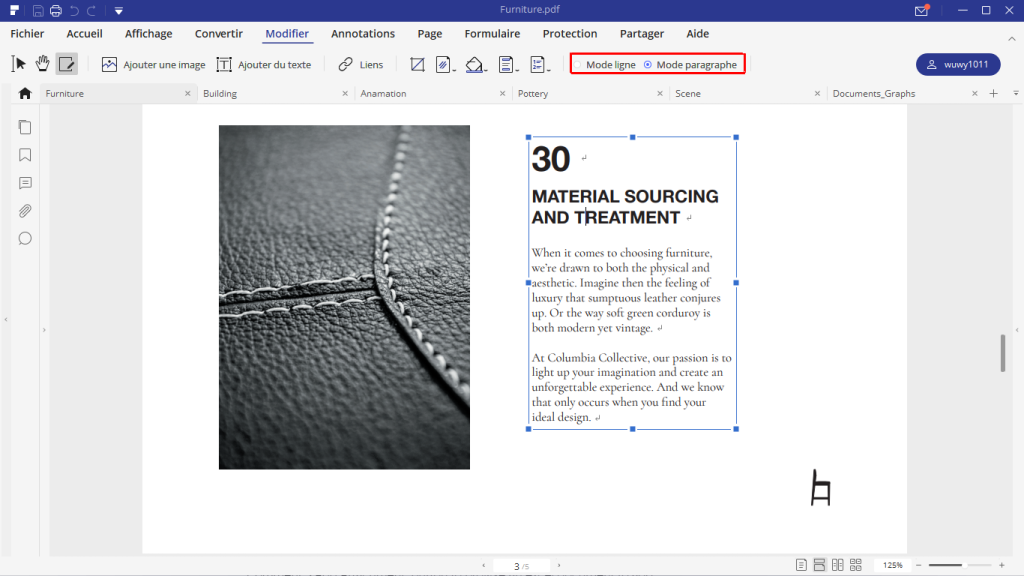This screenshot has height=576, width=1024.
Task: Close the Building document tab
Action: click(x=345, y=93)
